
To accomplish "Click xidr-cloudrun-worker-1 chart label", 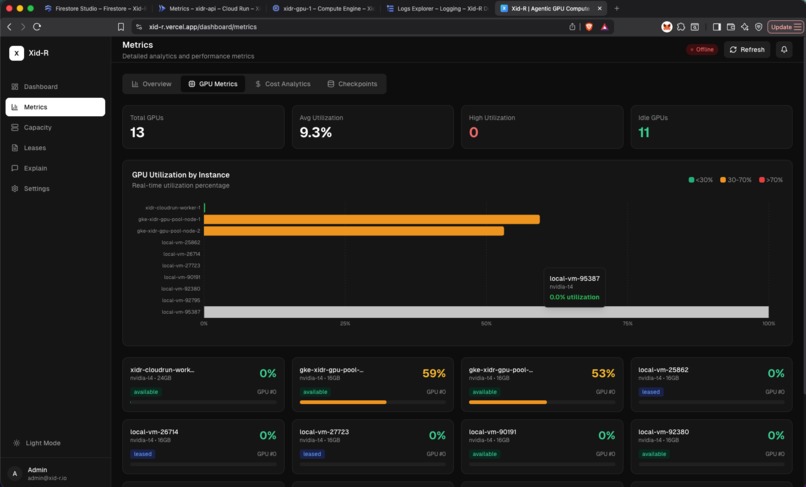I will (173, 208).
